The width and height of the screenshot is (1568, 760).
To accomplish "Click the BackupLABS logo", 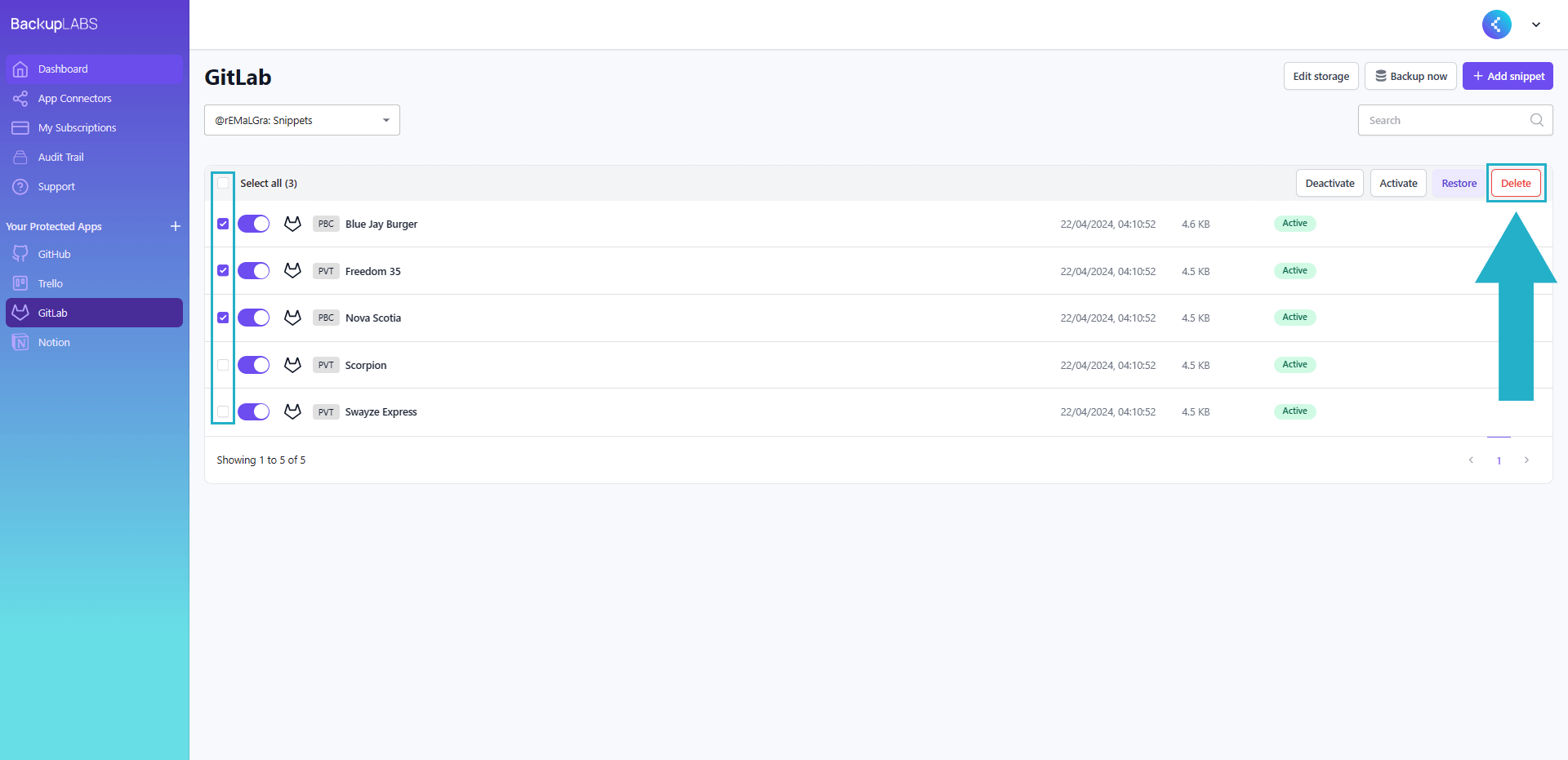I will pyautogui.click(x=54, y=24).
